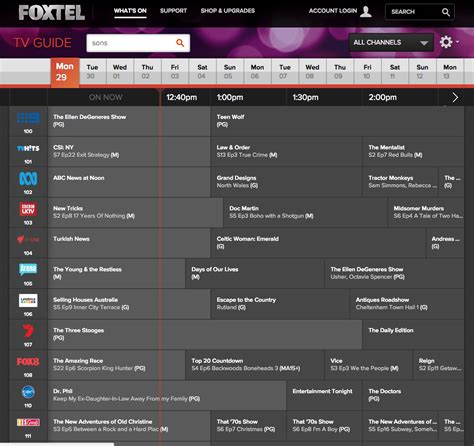
Task: Open Dr. Phil listing
Action: point(167,396)
